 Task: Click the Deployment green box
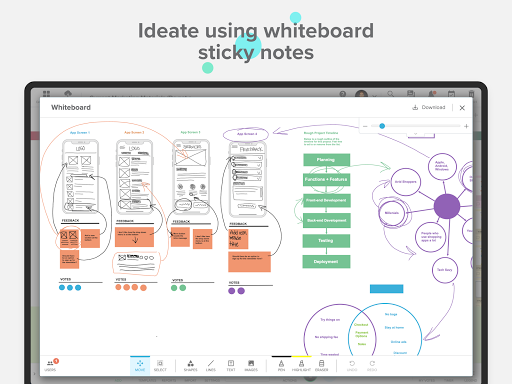pyautogui.click(x=326, y=262)
